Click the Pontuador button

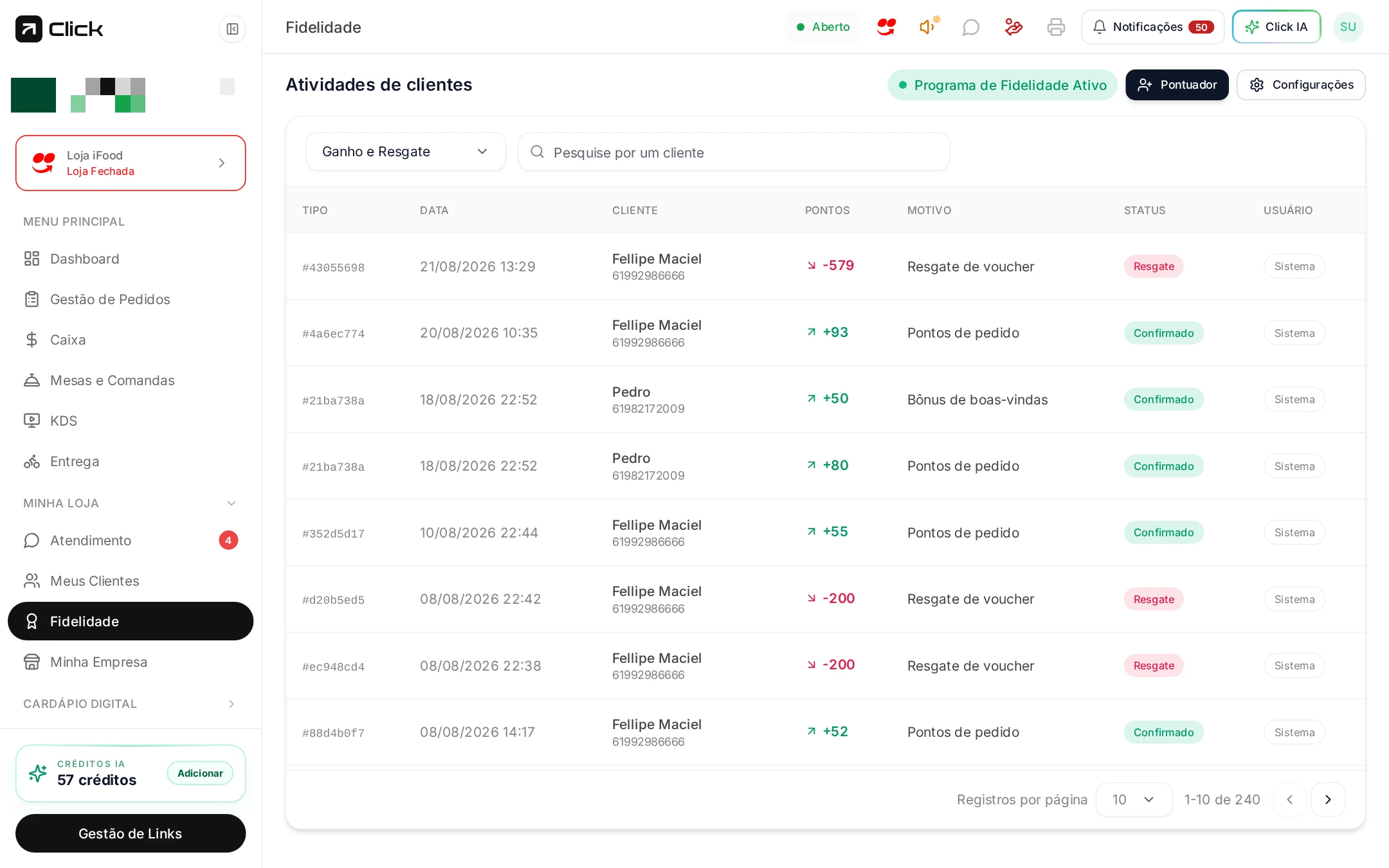[1177, 85]
